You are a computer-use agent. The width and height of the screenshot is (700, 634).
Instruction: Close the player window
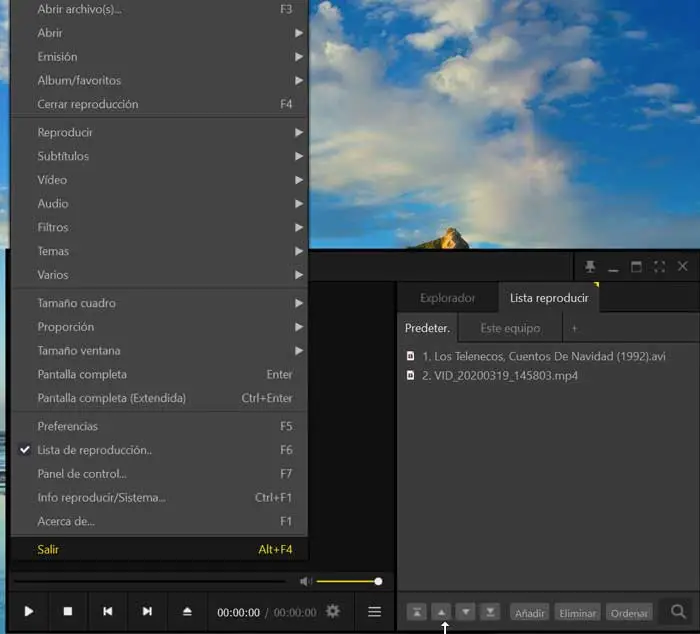[x=683, y=267]
